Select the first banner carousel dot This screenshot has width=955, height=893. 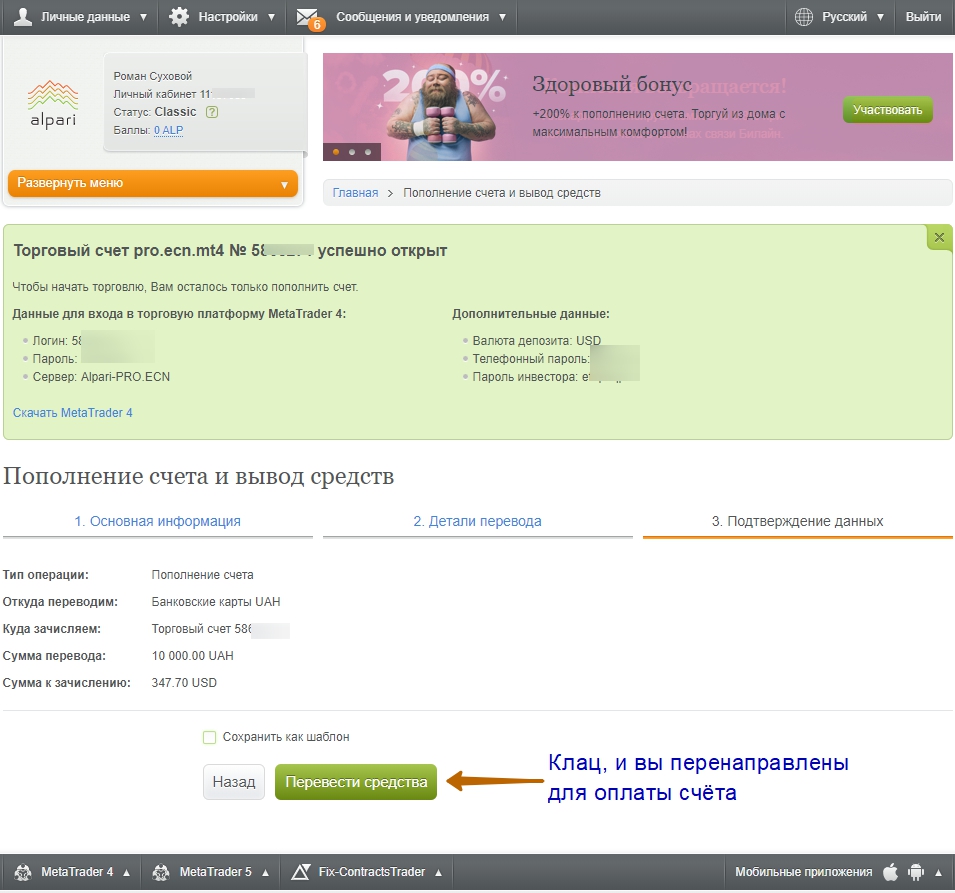[x=336, y=152]
